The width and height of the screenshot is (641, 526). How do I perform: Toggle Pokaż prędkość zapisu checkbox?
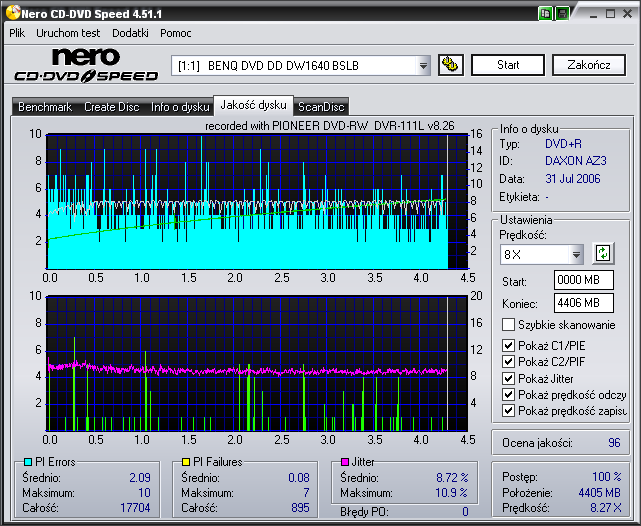click(x=508, y=410)
